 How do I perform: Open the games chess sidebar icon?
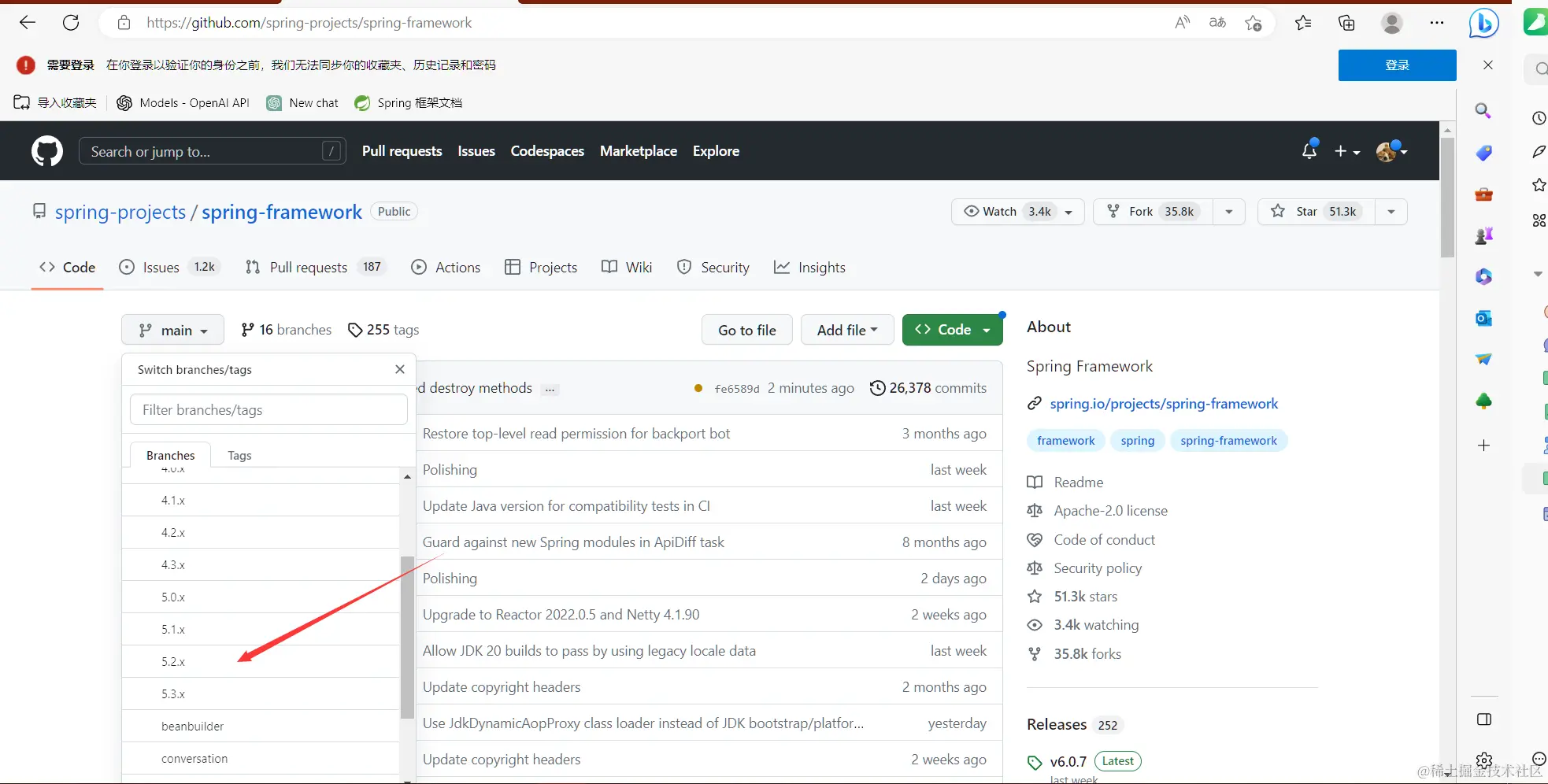point(1483,235)
